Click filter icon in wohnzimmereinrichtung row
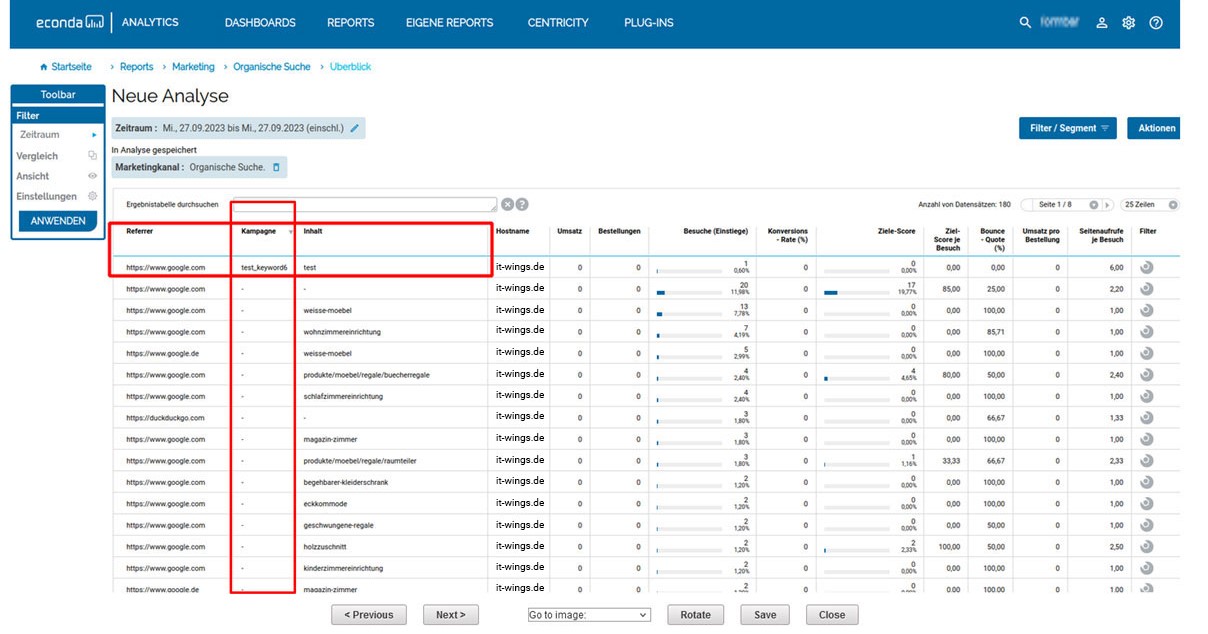 (1146, 331)
